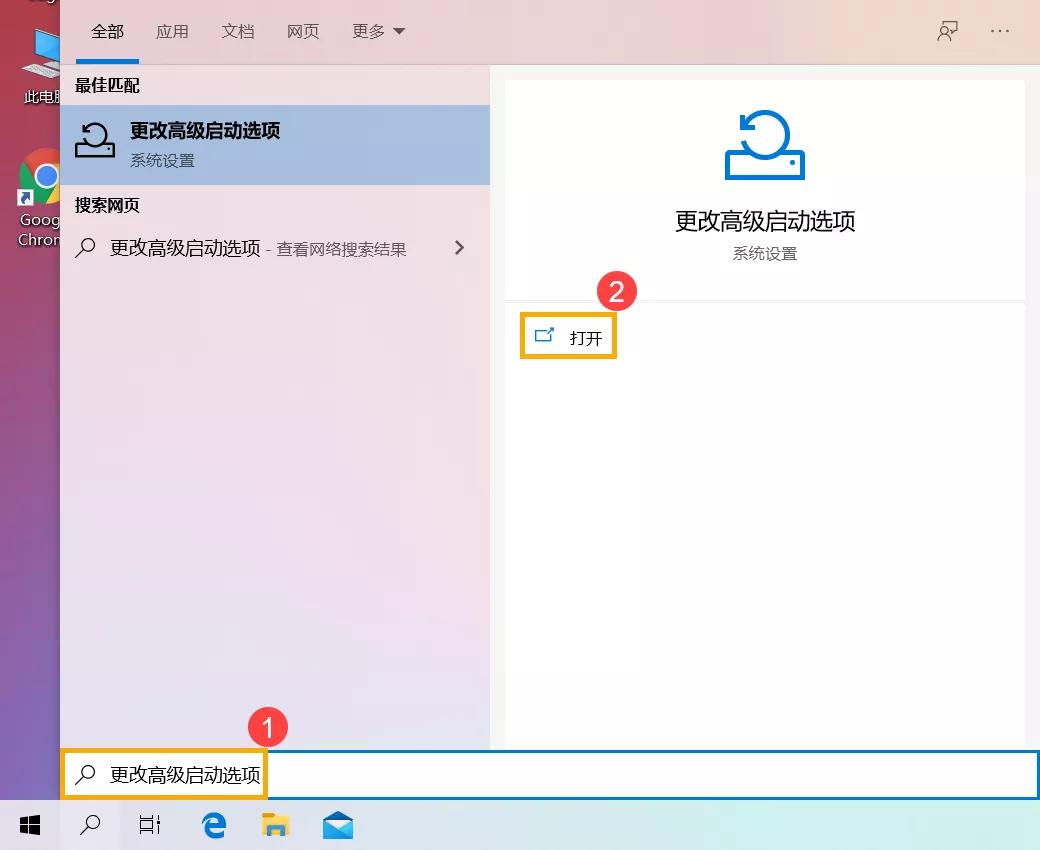Open Microsoft Edge from the taskbar
1040x850 pixels.
[x=213, y=825]
